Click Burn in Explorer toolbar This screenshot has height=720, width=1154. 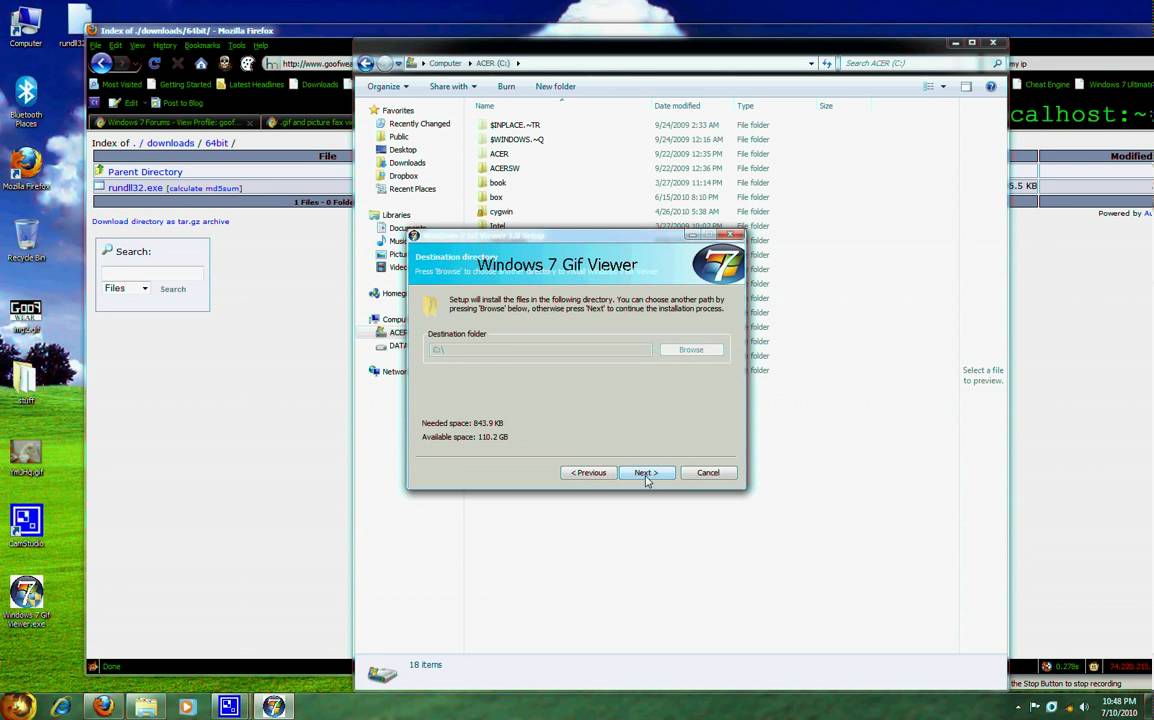coord(506,86)
